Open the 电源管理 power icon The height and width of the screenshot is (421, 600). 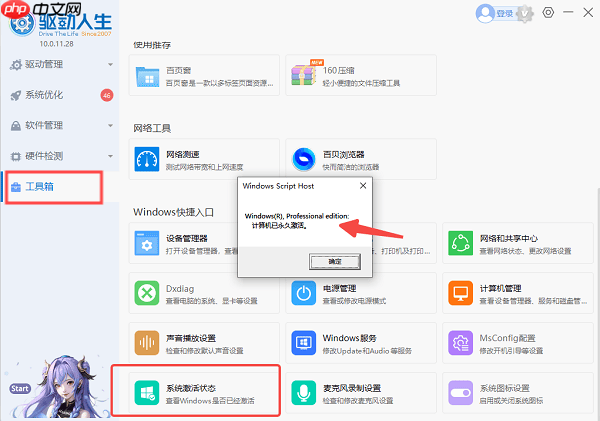tap(304, 293)
